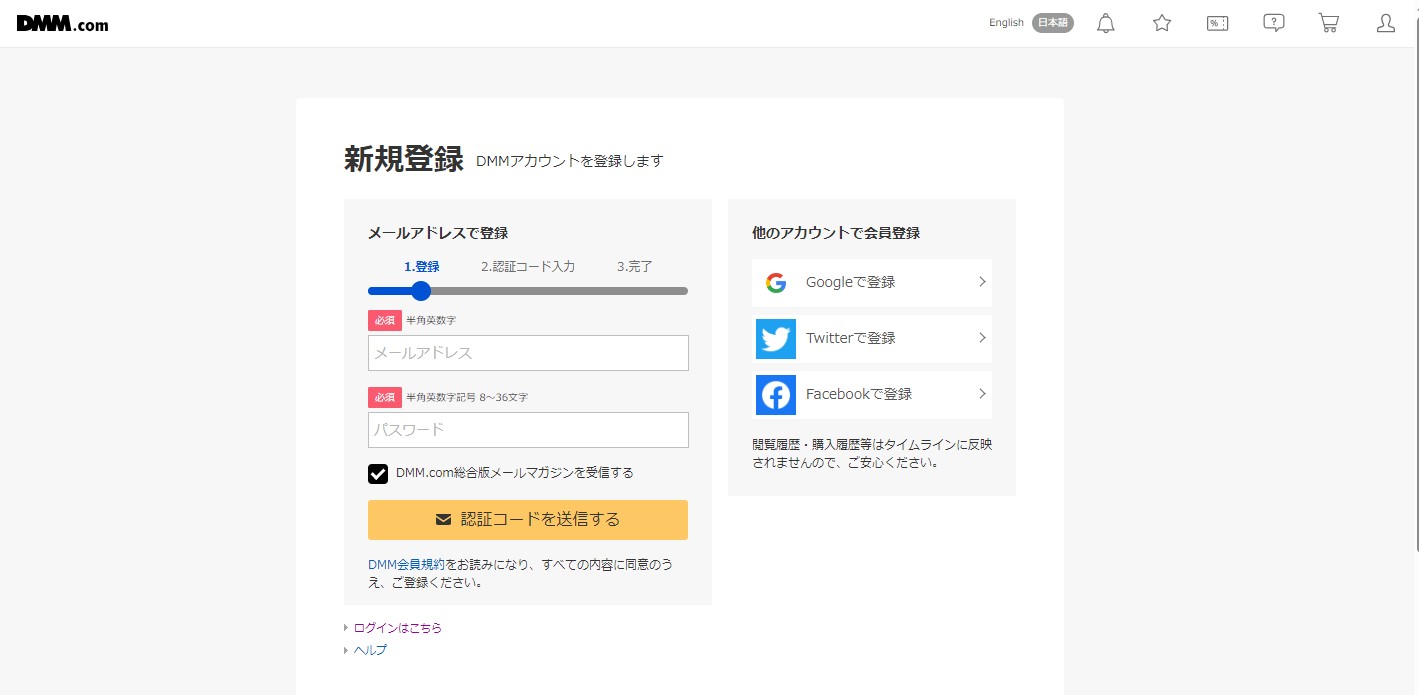The height and width of the screenshot is (695, 1419).
Task: Open the notifications bell icon
Action: point(1106,23)
